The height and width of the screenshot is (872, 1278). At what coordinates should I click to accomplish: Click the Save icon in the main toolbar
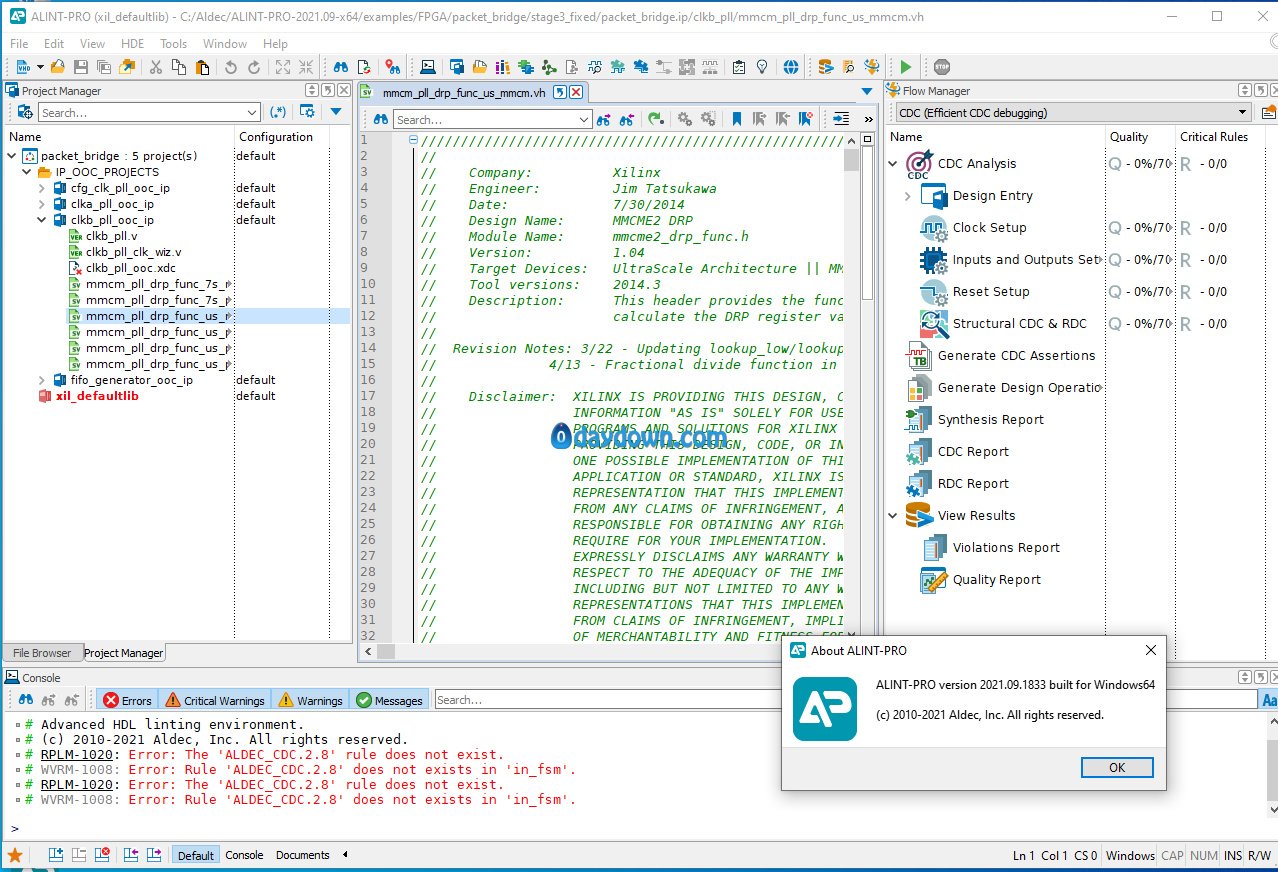[81, 67]
